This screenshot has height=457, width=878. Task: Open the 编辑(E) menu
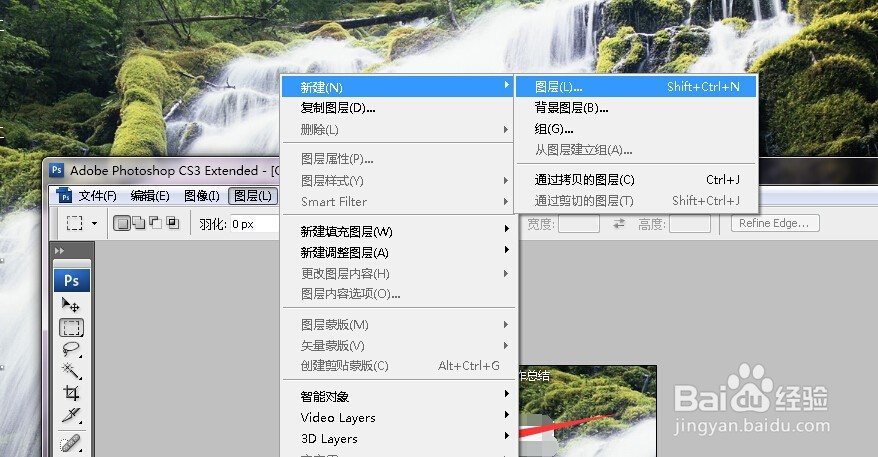[x=150, y=195]
